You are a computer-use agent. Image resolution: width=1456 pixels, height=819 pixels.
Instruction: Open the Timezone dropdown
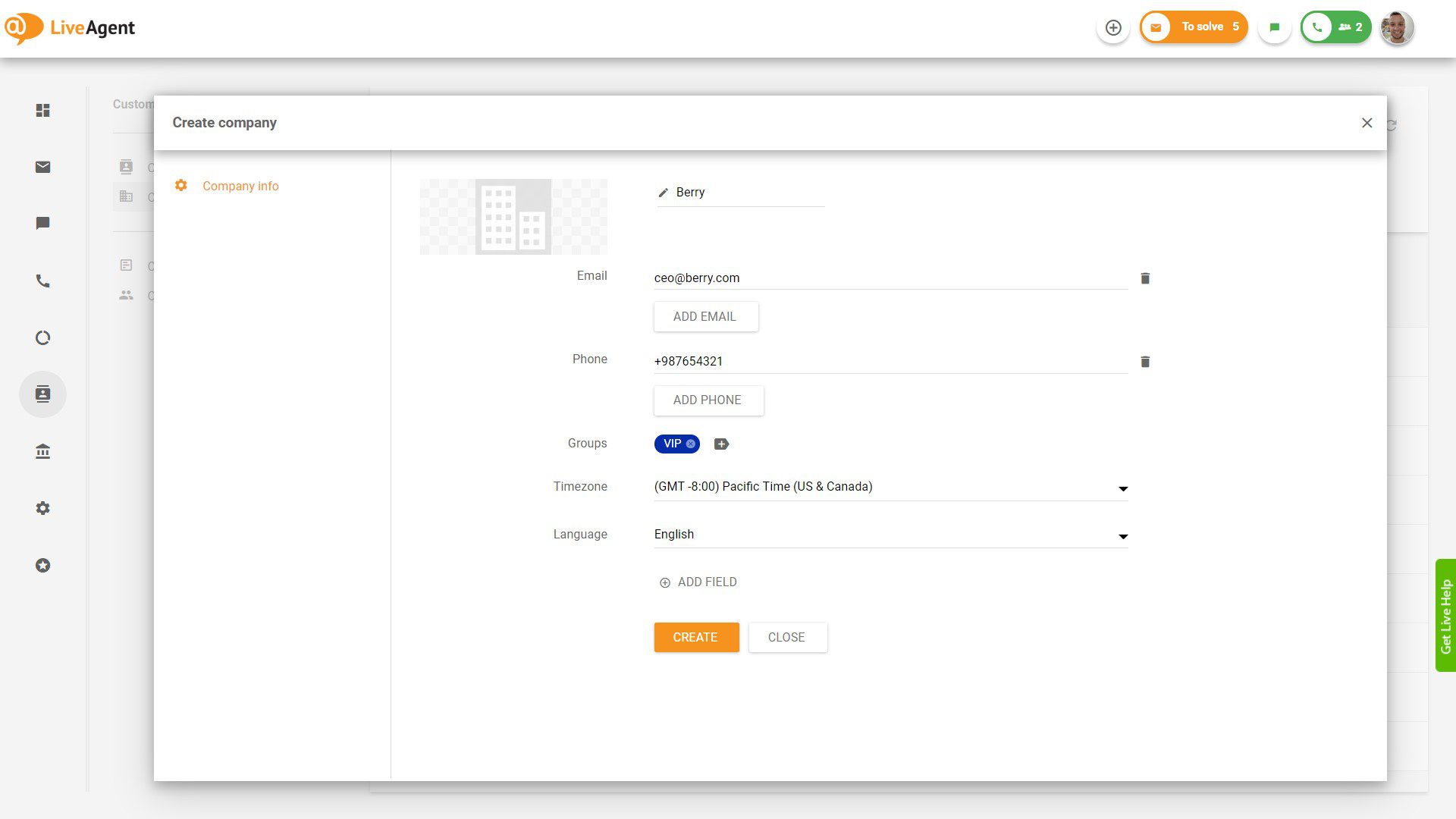[1123, 488]
